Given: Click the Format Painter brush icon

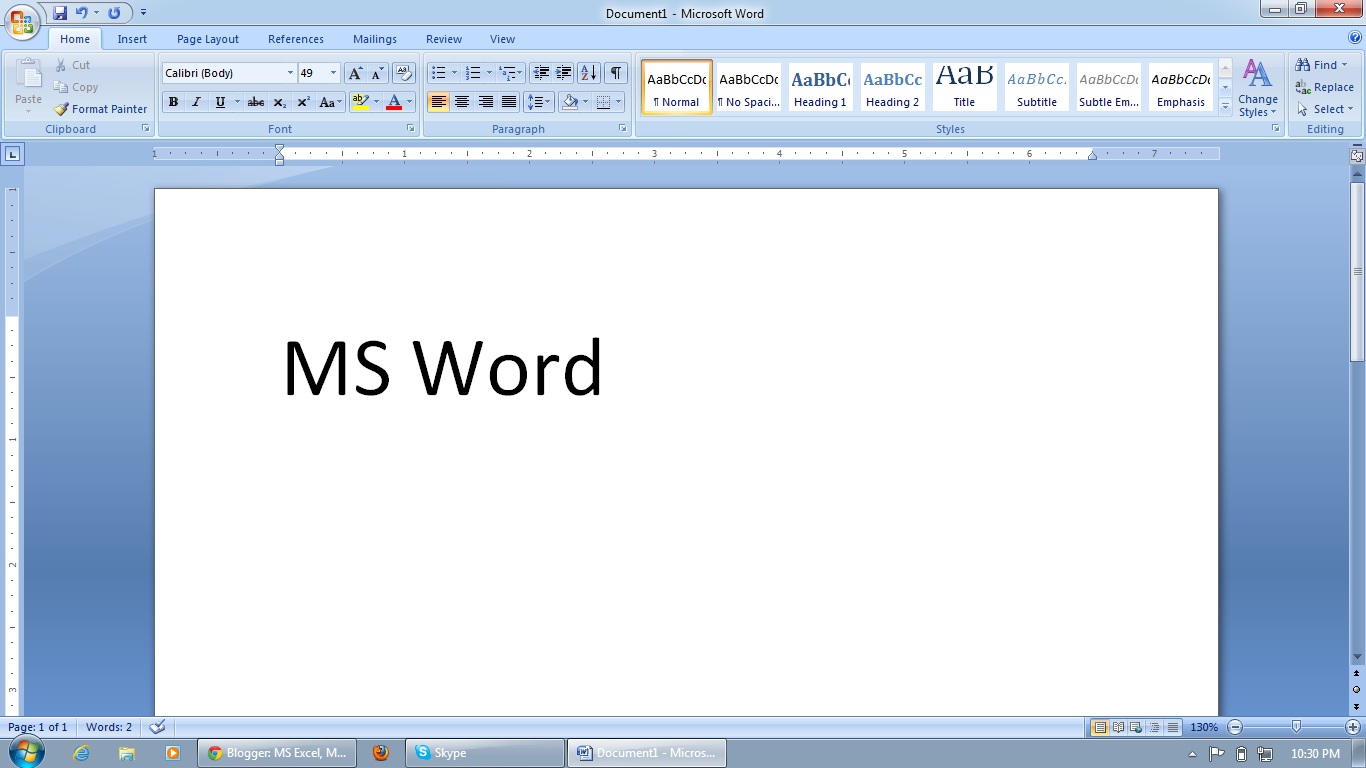Looking at the screenshot, I should [61, 109].
